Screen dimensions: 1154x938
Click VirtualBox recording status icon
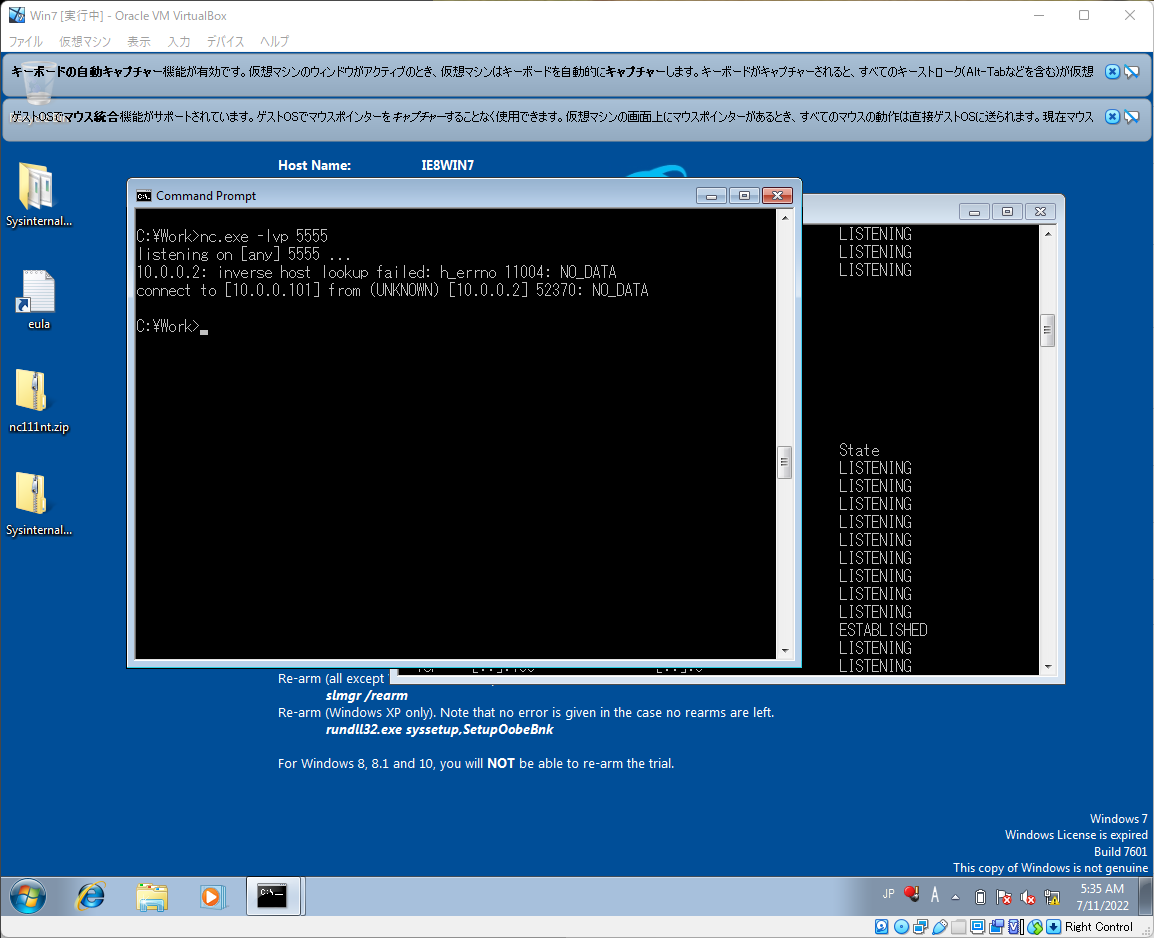point(997,927)
